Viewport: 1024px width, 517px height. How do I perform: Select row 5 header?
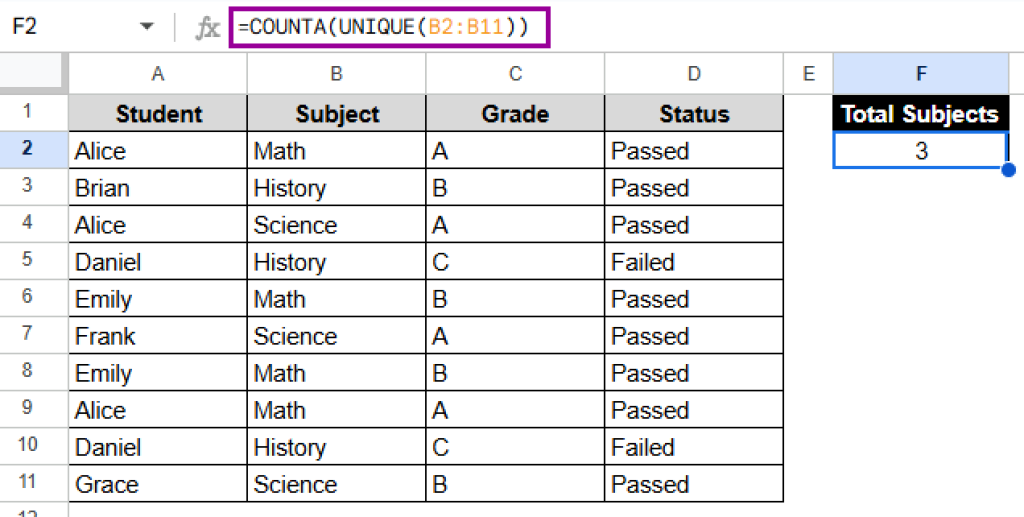click(27, 262)
